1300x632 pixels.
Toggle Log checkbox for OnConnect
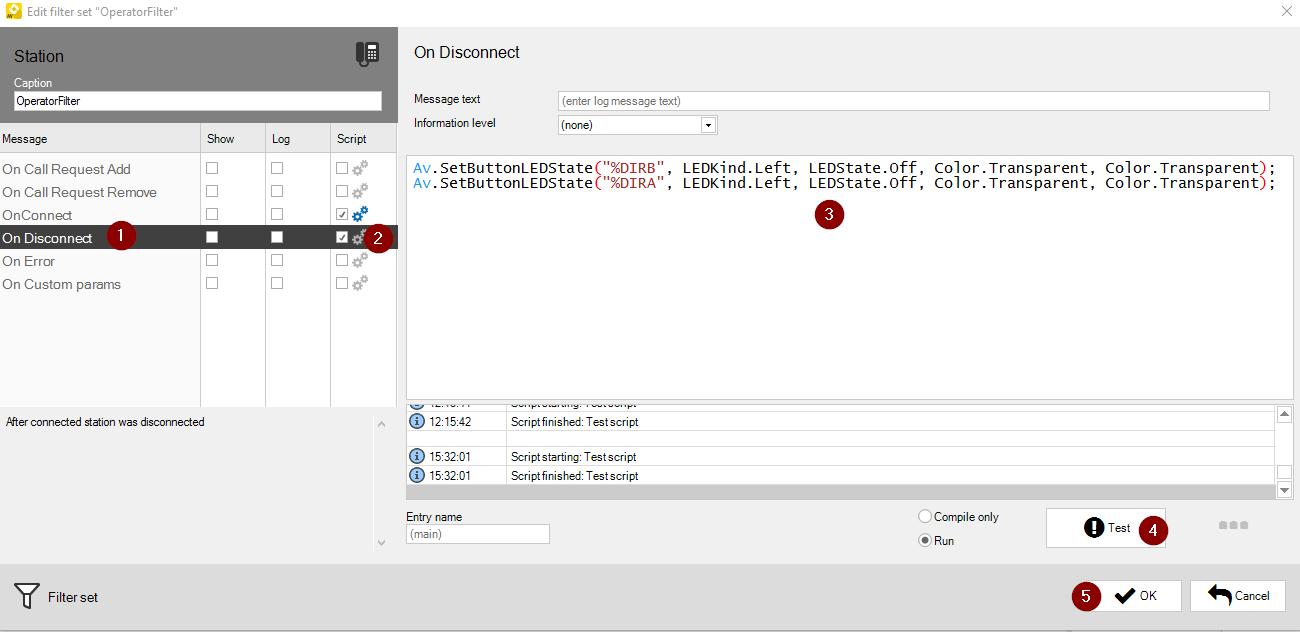click(277, 214)
